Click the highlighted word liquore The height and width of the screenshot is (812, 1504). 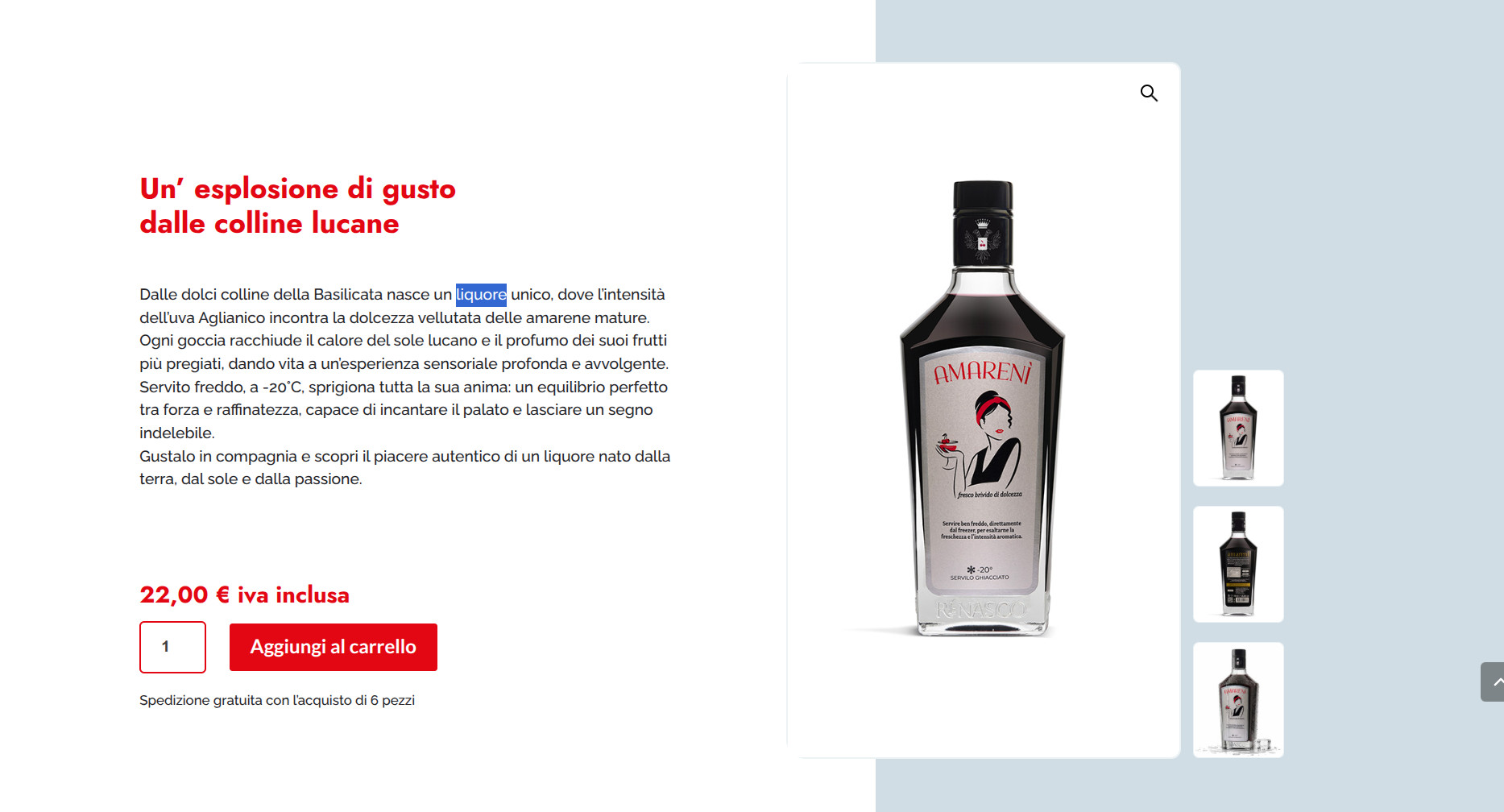point(481,295)
